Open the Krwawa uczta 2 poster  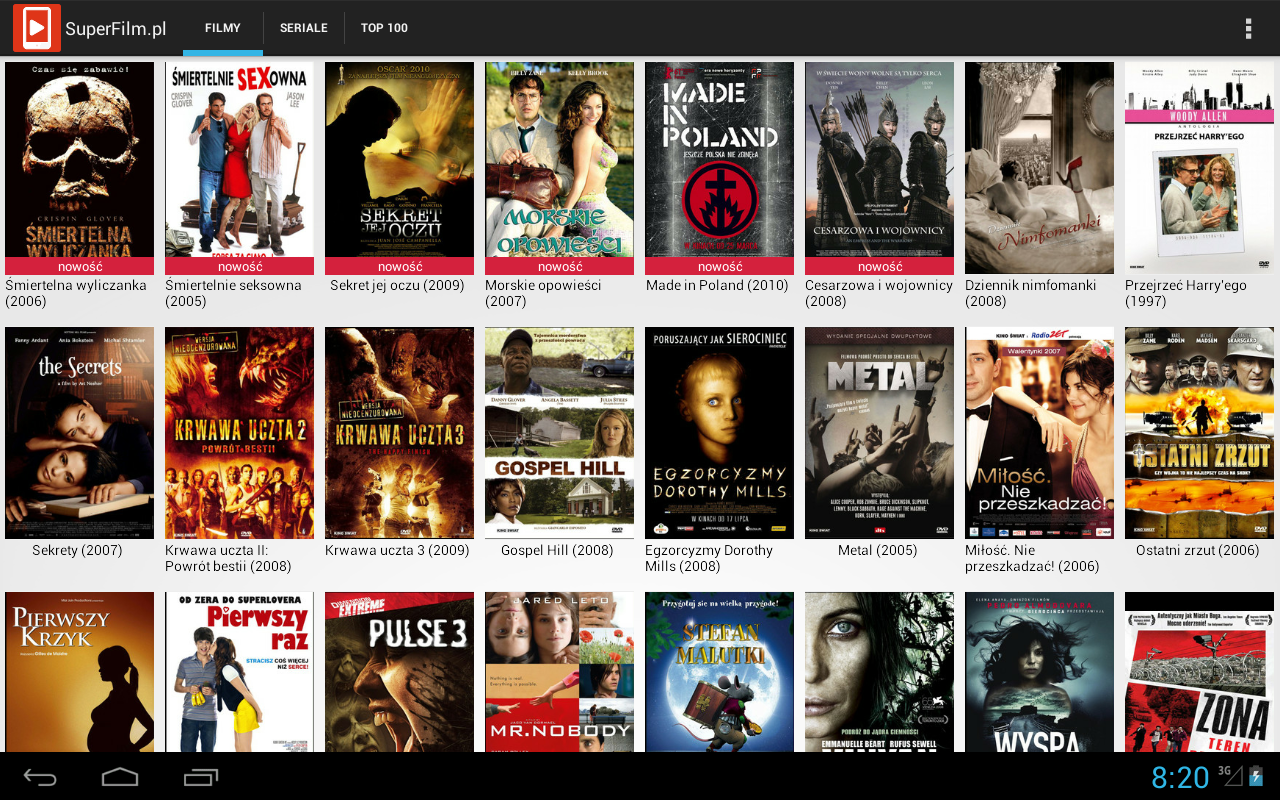(240, 433)
